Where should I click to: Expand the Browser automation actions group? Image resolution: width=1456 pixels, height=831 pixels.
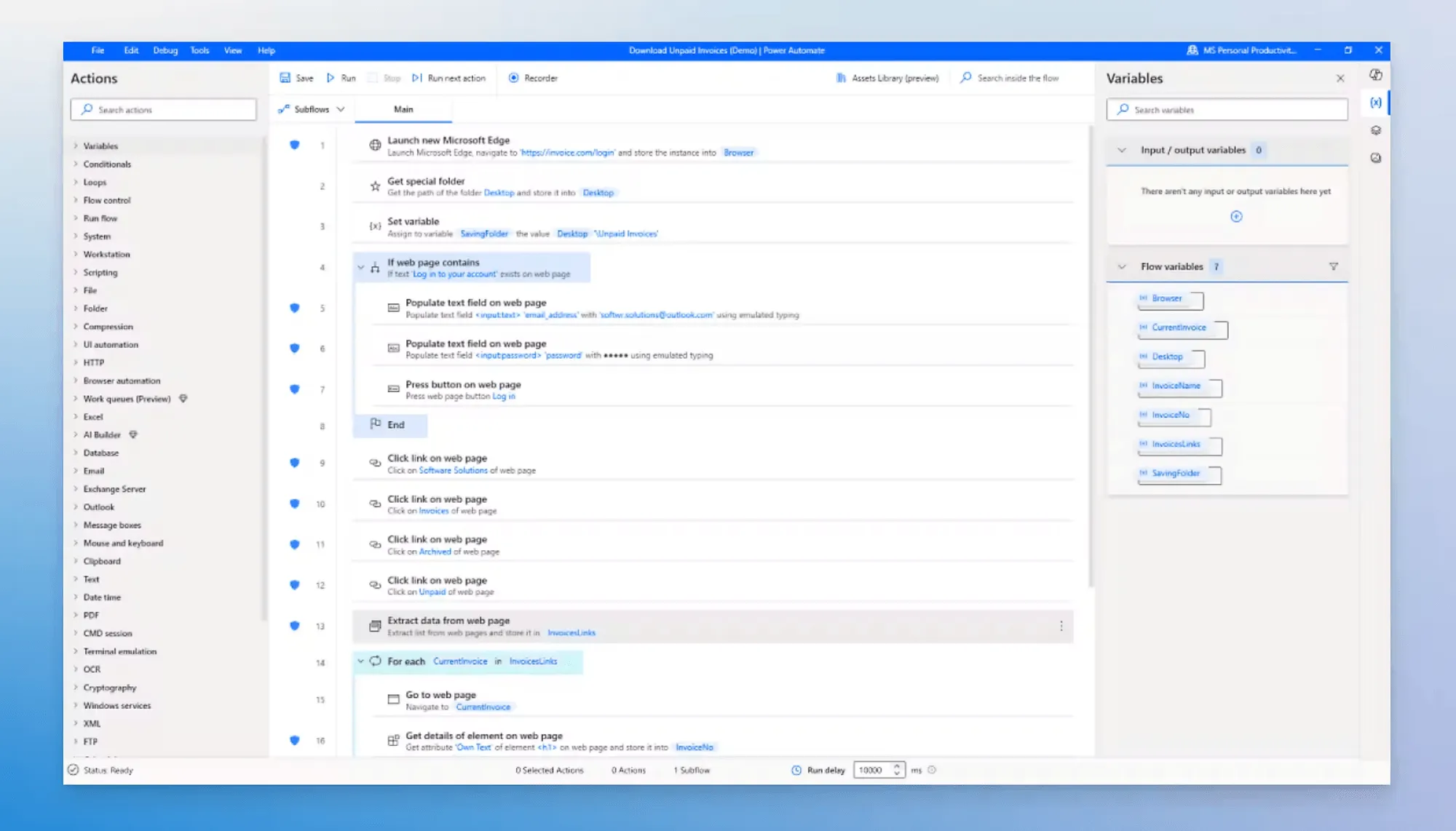[x=76, y=381]
